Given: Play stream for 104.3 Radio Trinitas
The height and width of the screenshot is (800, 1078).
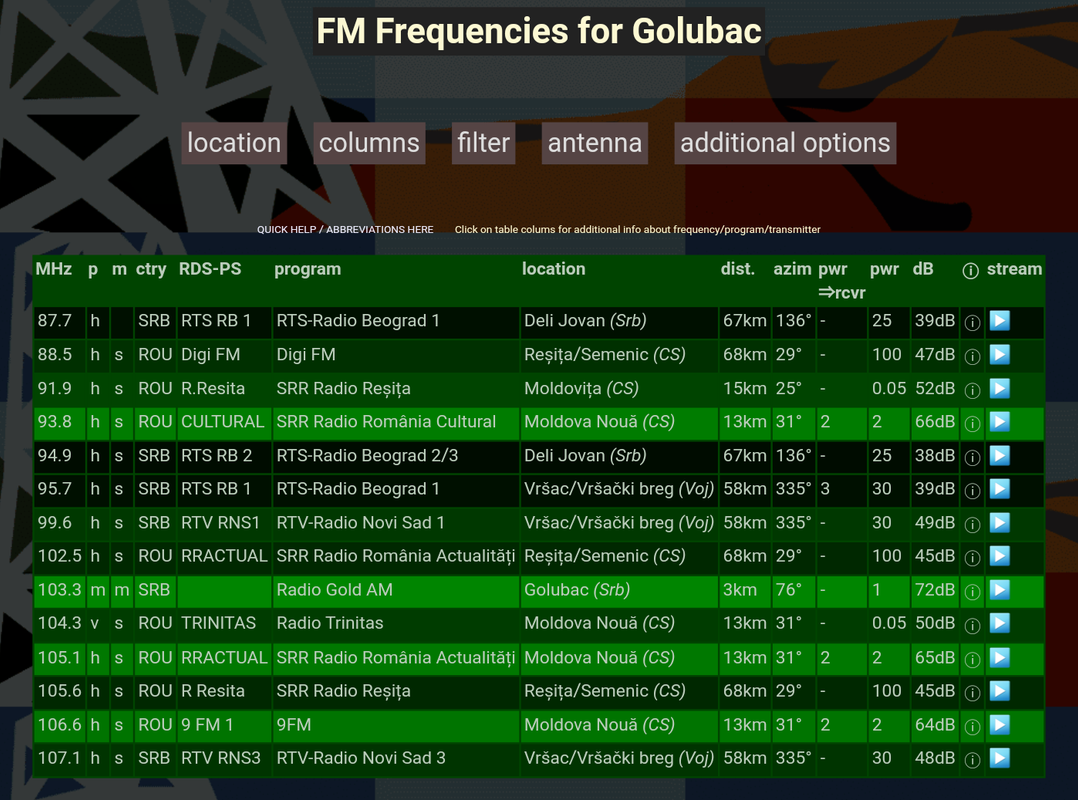Looking at the screenshot, I should [x=999, y=623].
